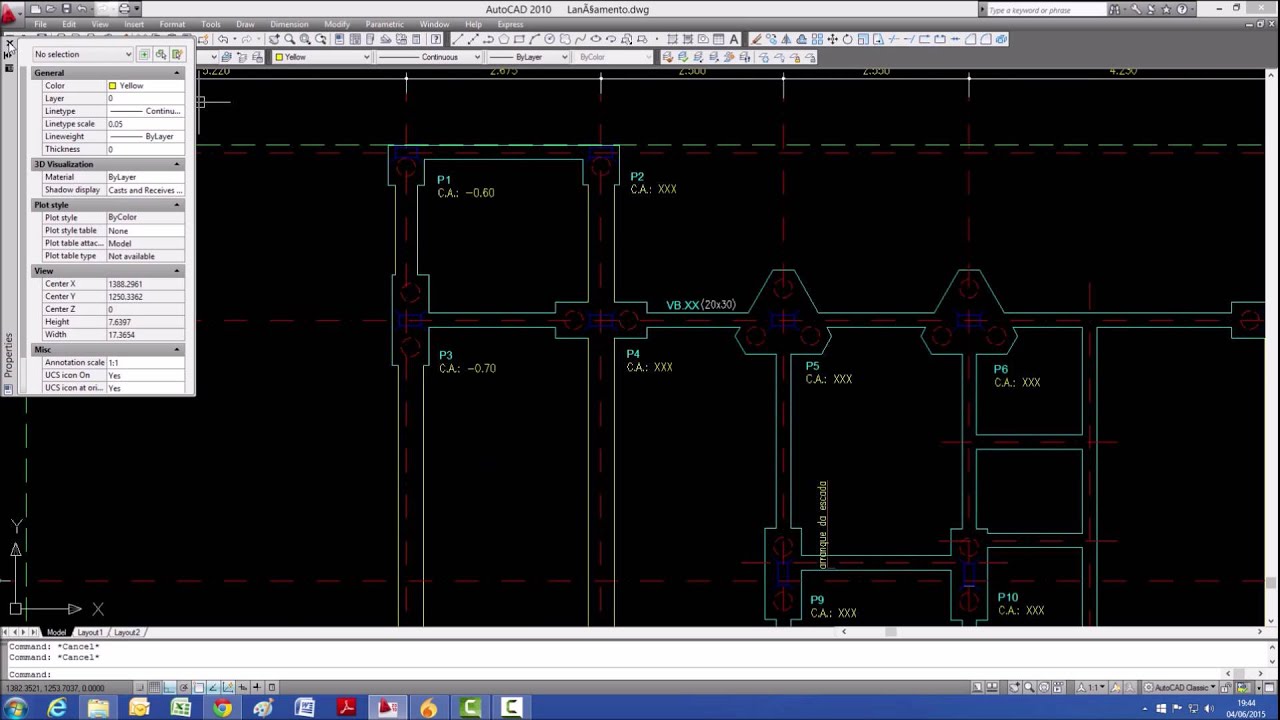
Task: Select the Explode tool
Action: point(1002,39)
